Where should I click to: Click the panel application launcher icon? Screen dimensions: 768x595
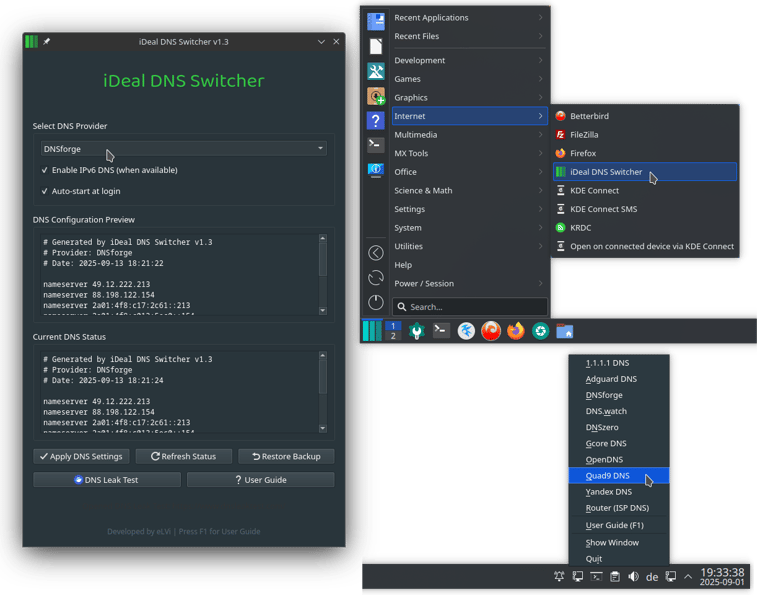372,331
